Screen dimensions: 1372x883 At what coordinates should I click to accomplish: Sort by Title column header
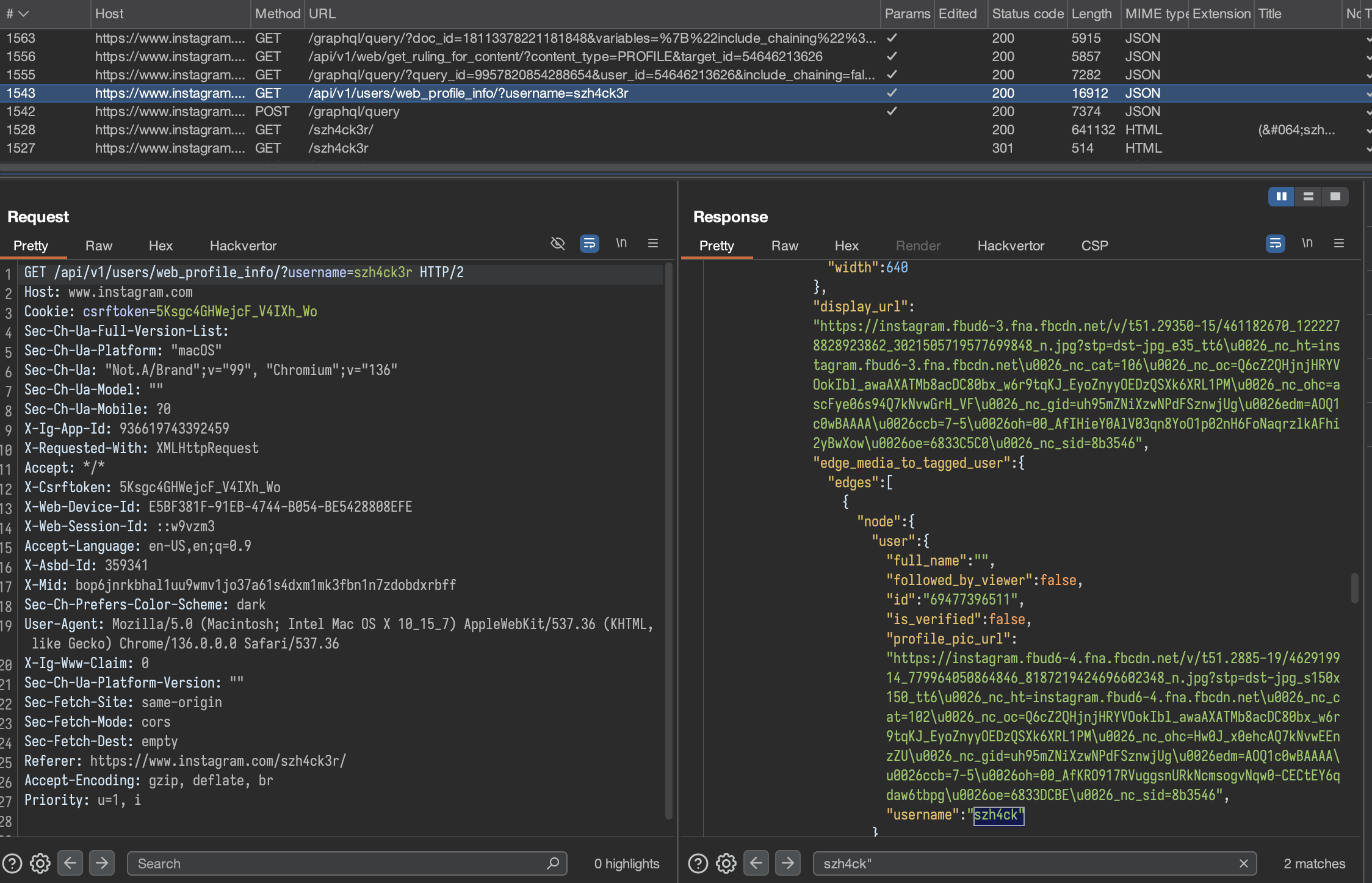(x=1298, y=13)
